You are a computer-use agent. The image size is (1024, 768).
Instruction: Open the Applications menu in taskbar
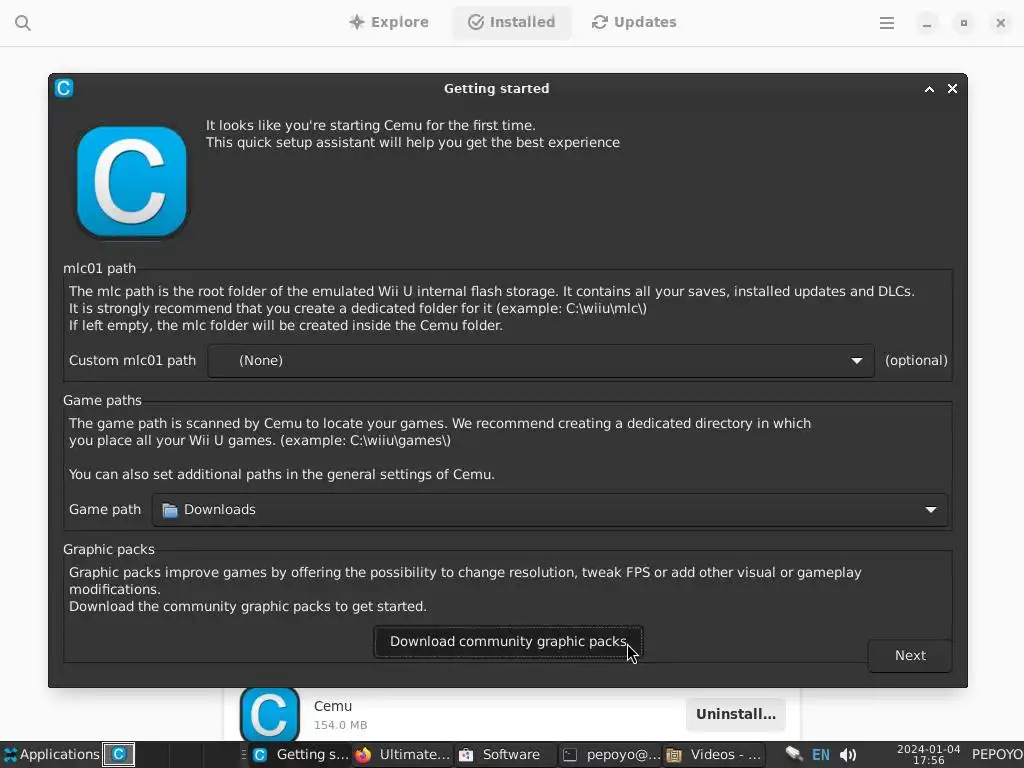tap(51, 755)
